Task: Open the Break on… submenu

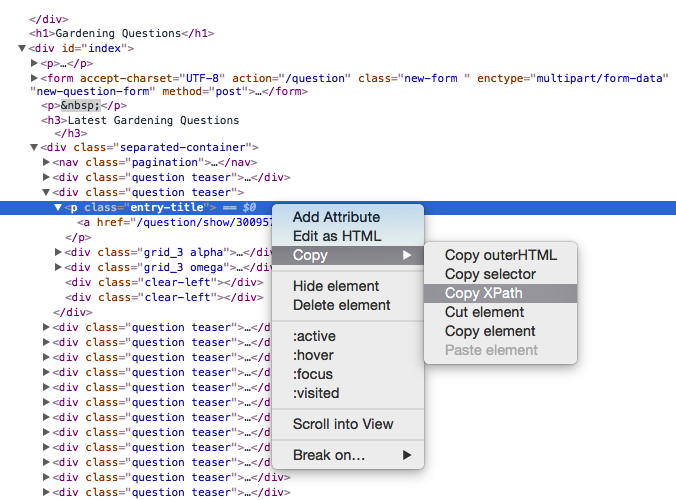Action: (328, 455)
